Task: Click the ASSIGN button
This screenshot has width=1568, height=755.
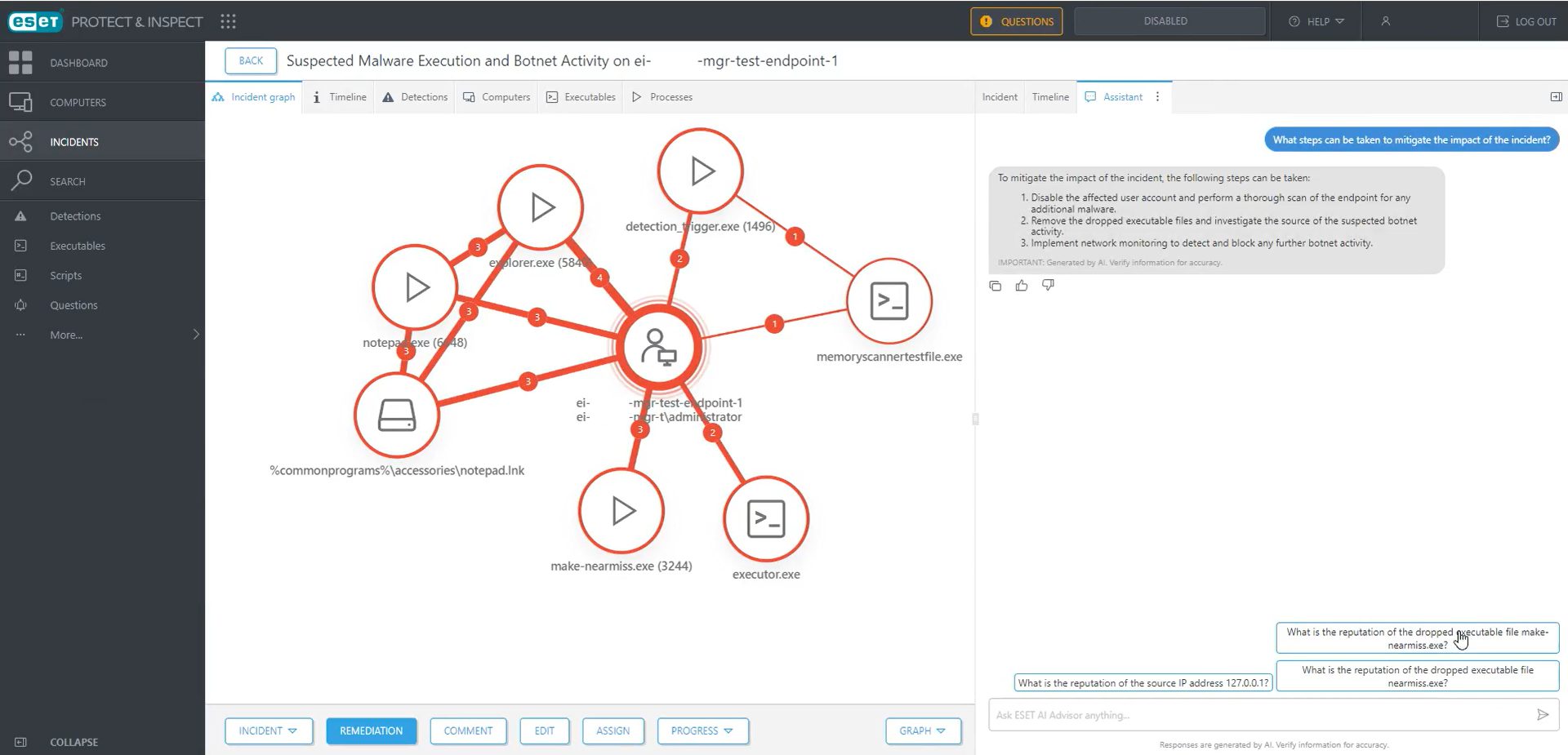Action: tap(613, 731)
